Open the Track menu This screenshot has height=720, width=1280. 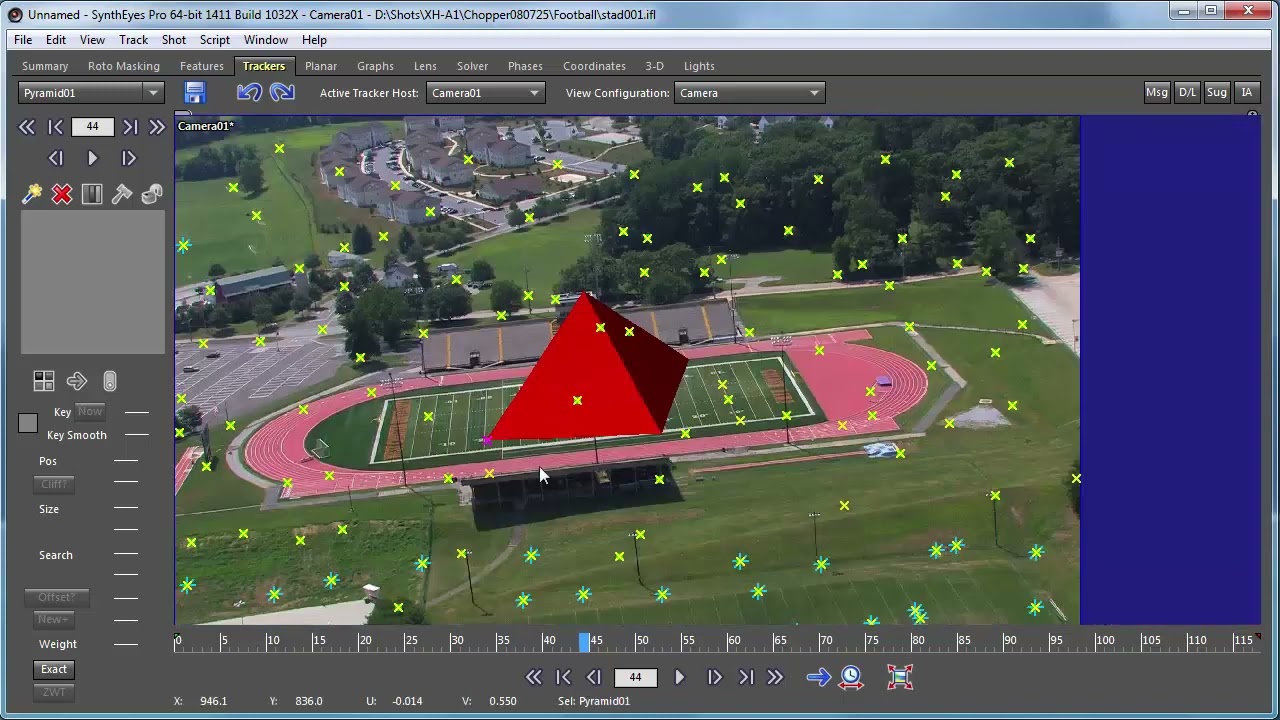(133, 40)
